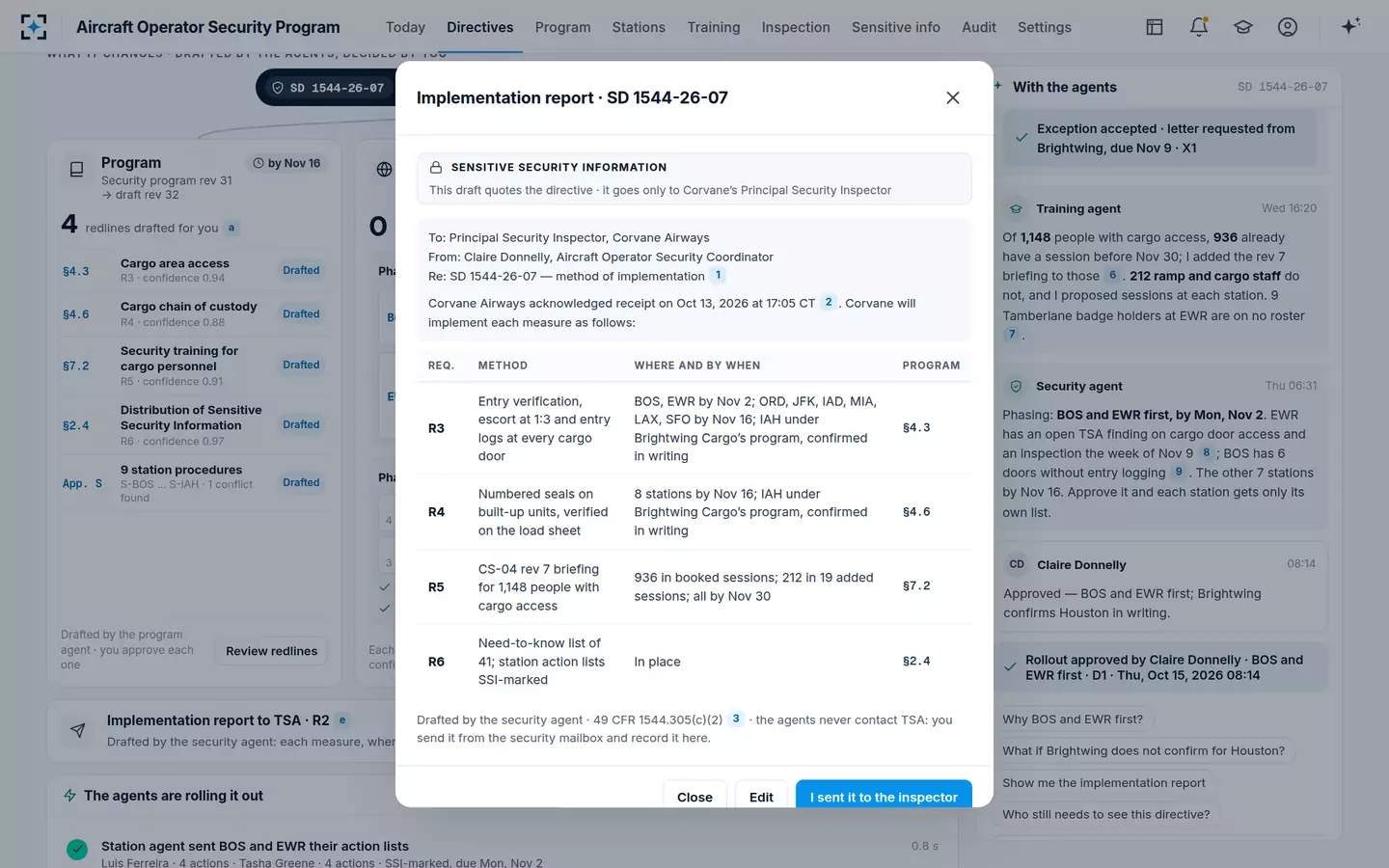This screenshot has width=1389, height=868.
Task: Click citation badge 3 after 49 CFR reference
Action: (736, 719)
